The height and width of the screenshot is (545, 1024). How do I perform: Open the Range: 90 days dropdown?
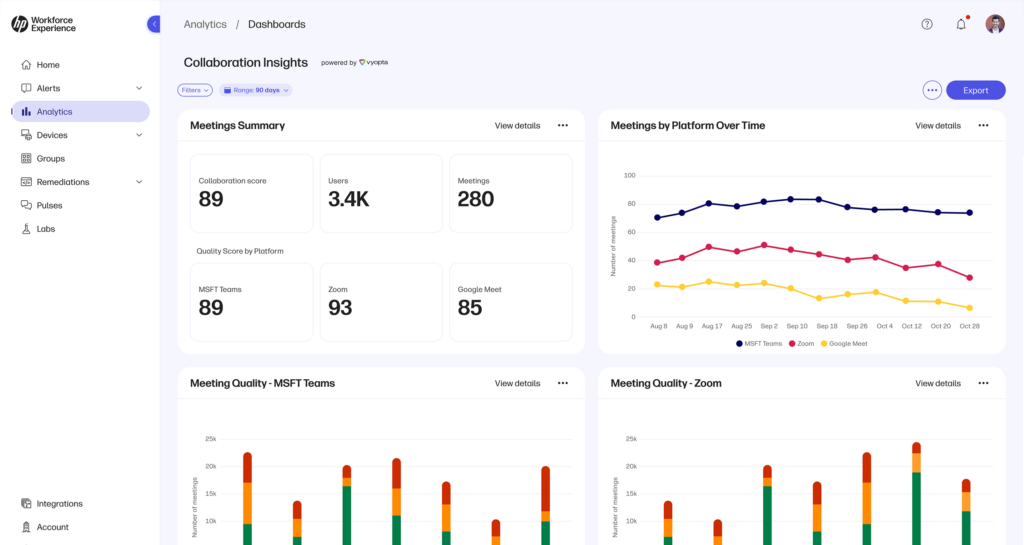click(x=256, y=90)
